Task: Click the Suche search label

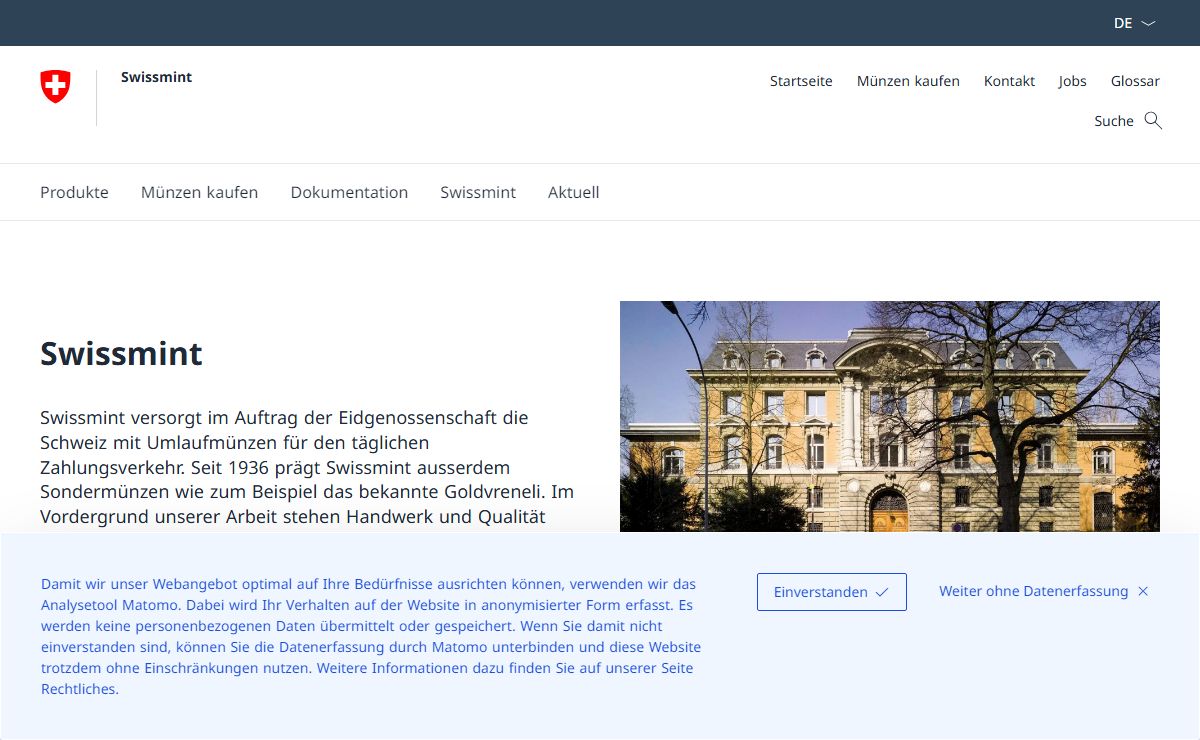Action: tap(1113, 121)
